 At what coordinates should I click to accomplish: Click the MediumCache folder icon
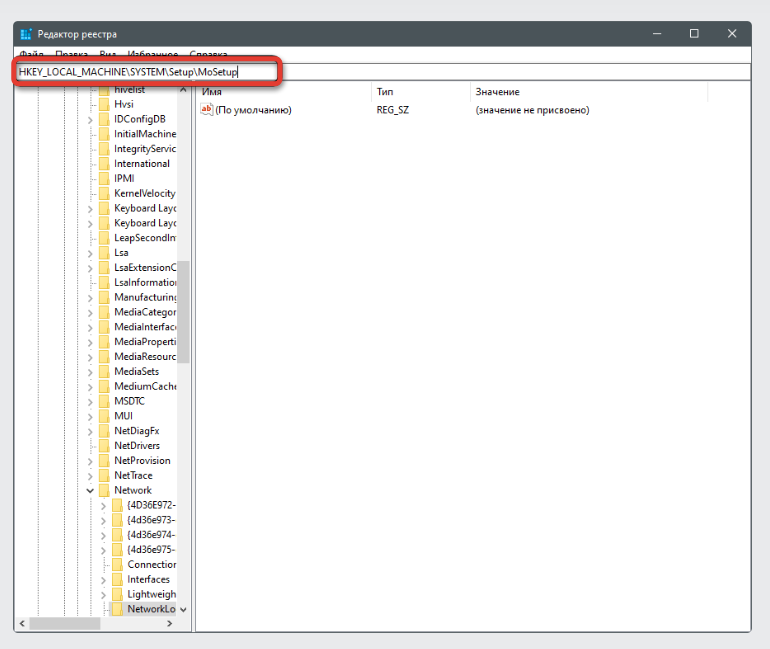[104, 386]
